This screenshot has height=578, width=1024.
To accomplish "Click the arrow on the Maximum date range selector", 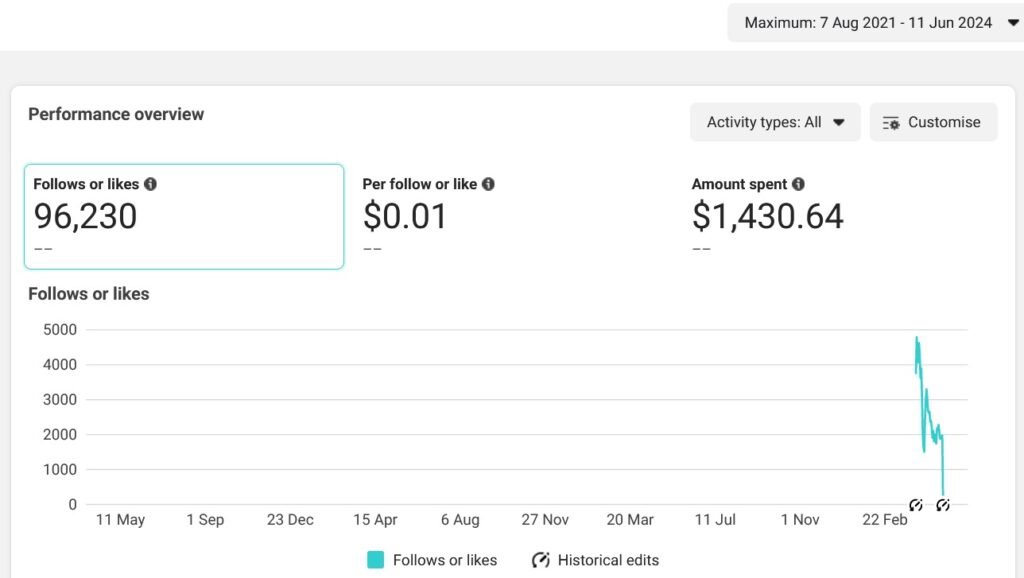I will click(x=1012, y=23).
